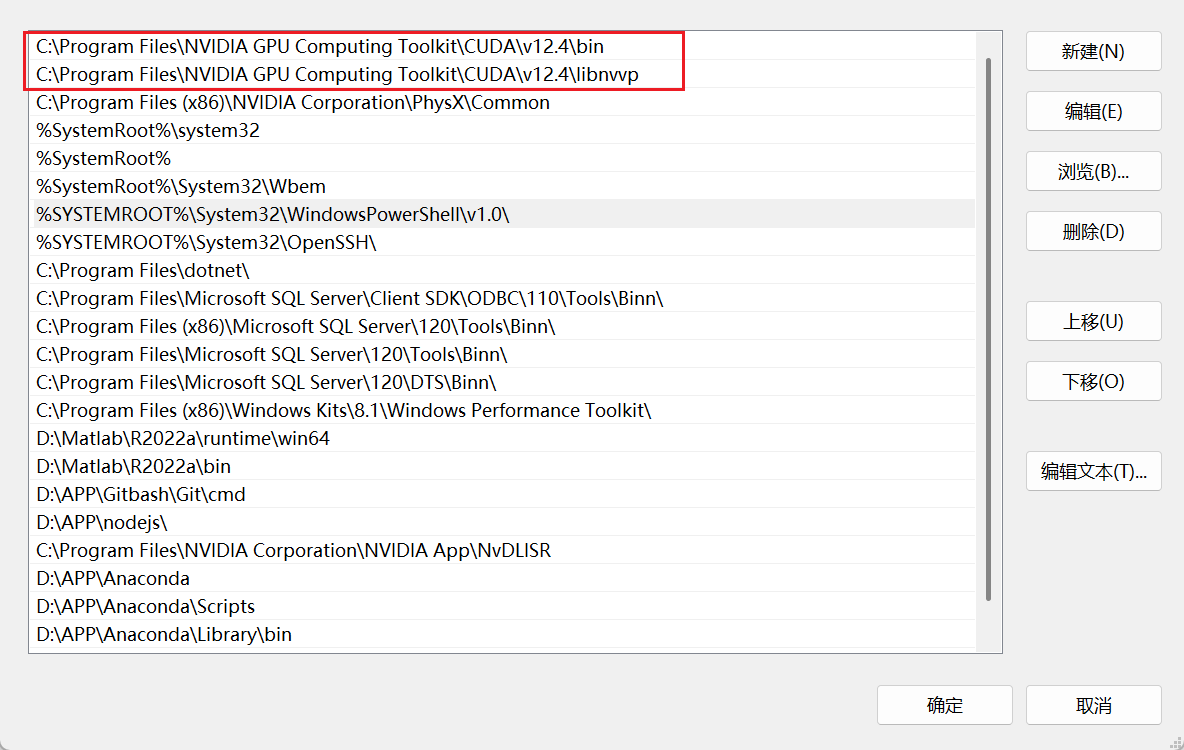The image size is (1184, 750).
Task: Select the OpenSSH path entry
Action: tap(206, 243)
